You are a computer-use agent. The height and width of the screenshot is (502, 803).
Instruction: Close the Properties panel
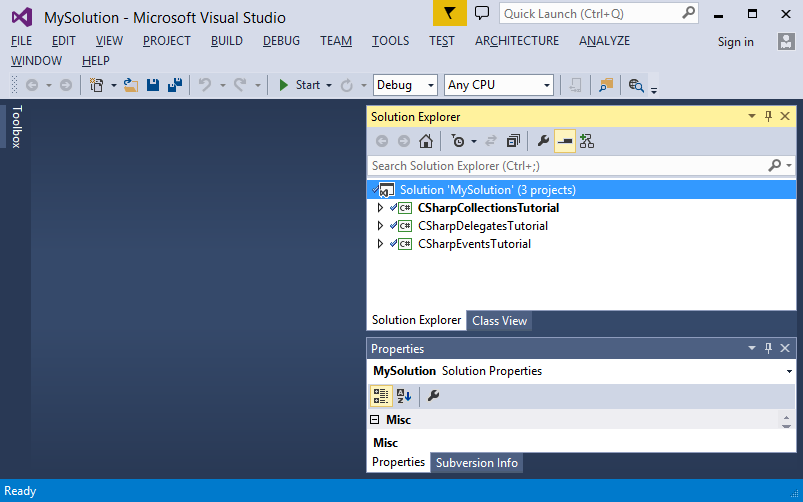(x=785, y=348)
